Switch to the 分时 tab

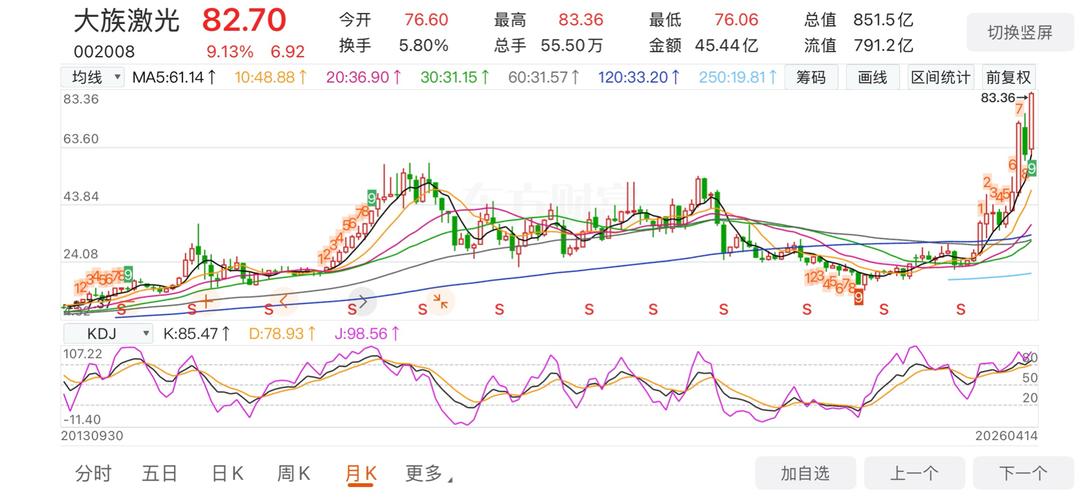93,474
